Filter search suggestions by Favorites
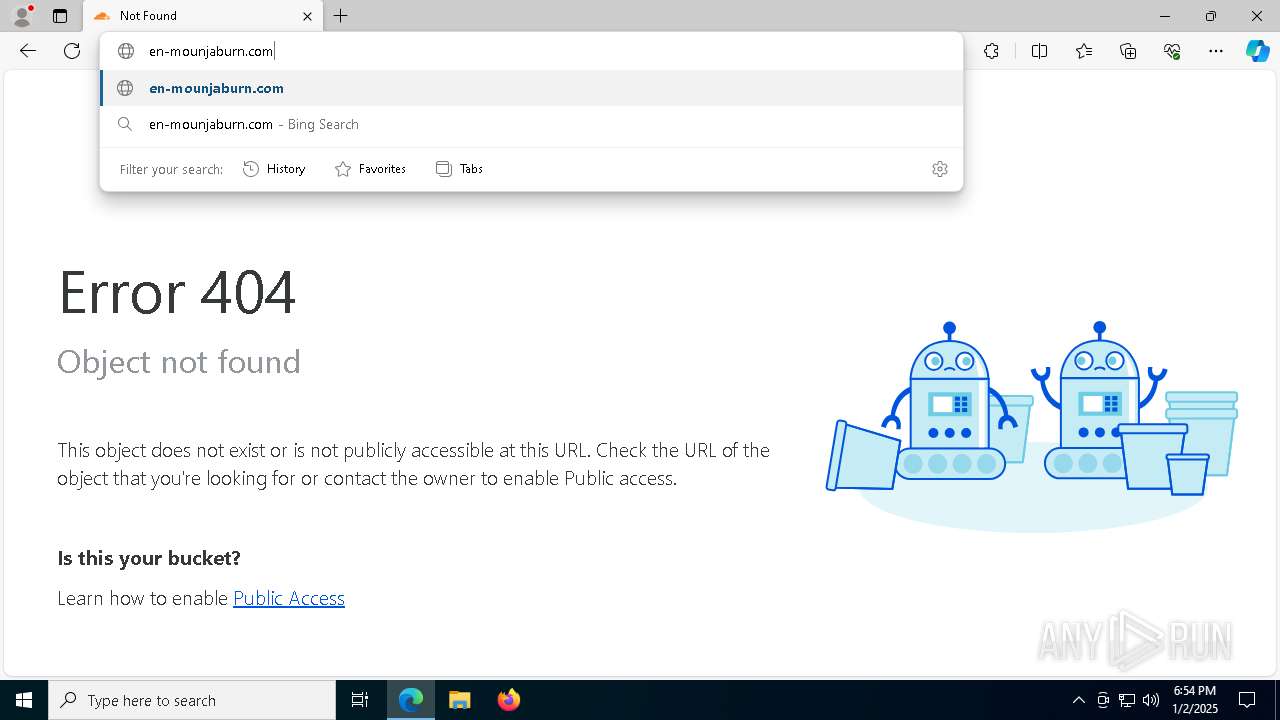This screenshot has width=1280, height=720. pyautogui.click(x=370, y=169)
